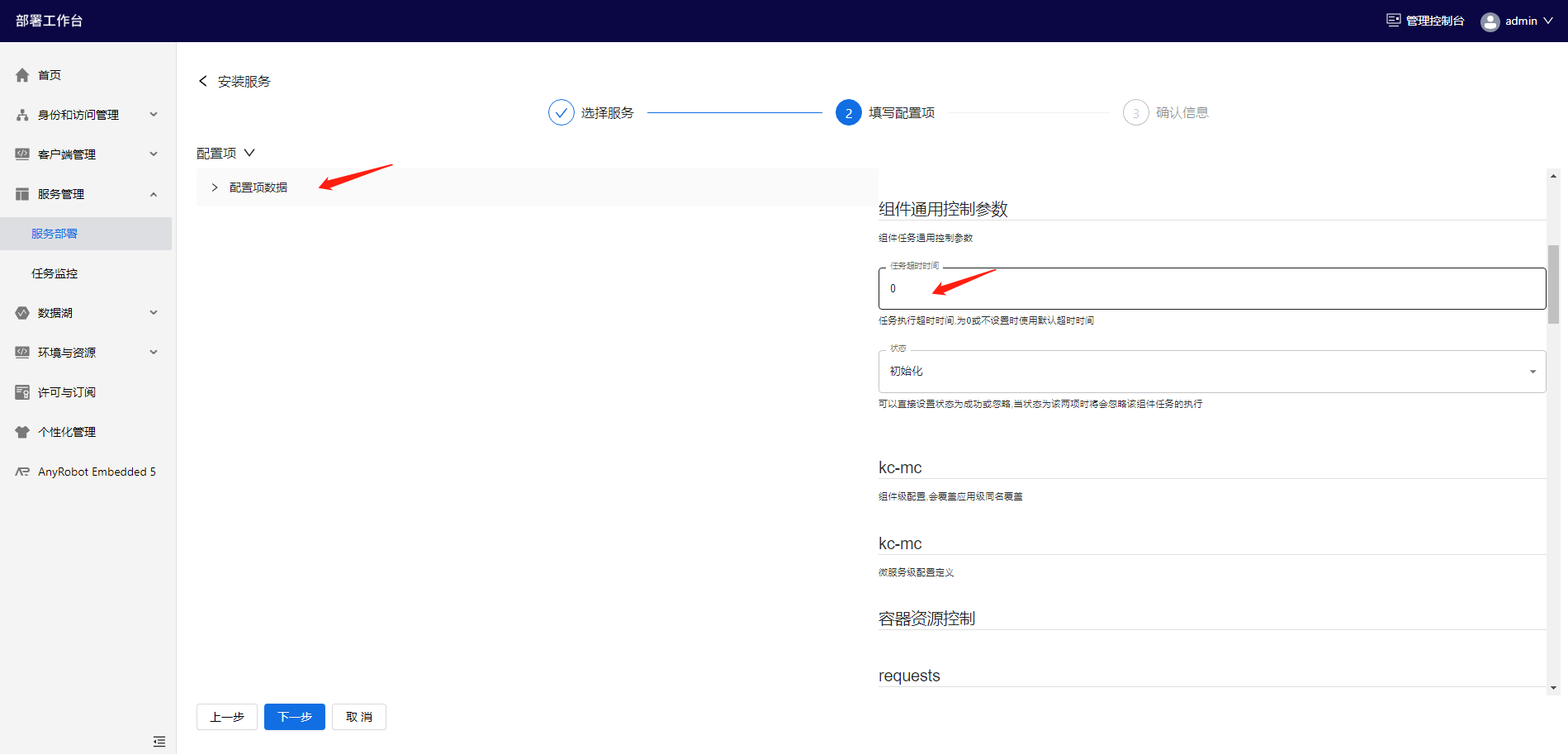The height and width of the screenshot is (754, 1568).
Task: Click the 确认信息 step label
Action: point(1182,112)
